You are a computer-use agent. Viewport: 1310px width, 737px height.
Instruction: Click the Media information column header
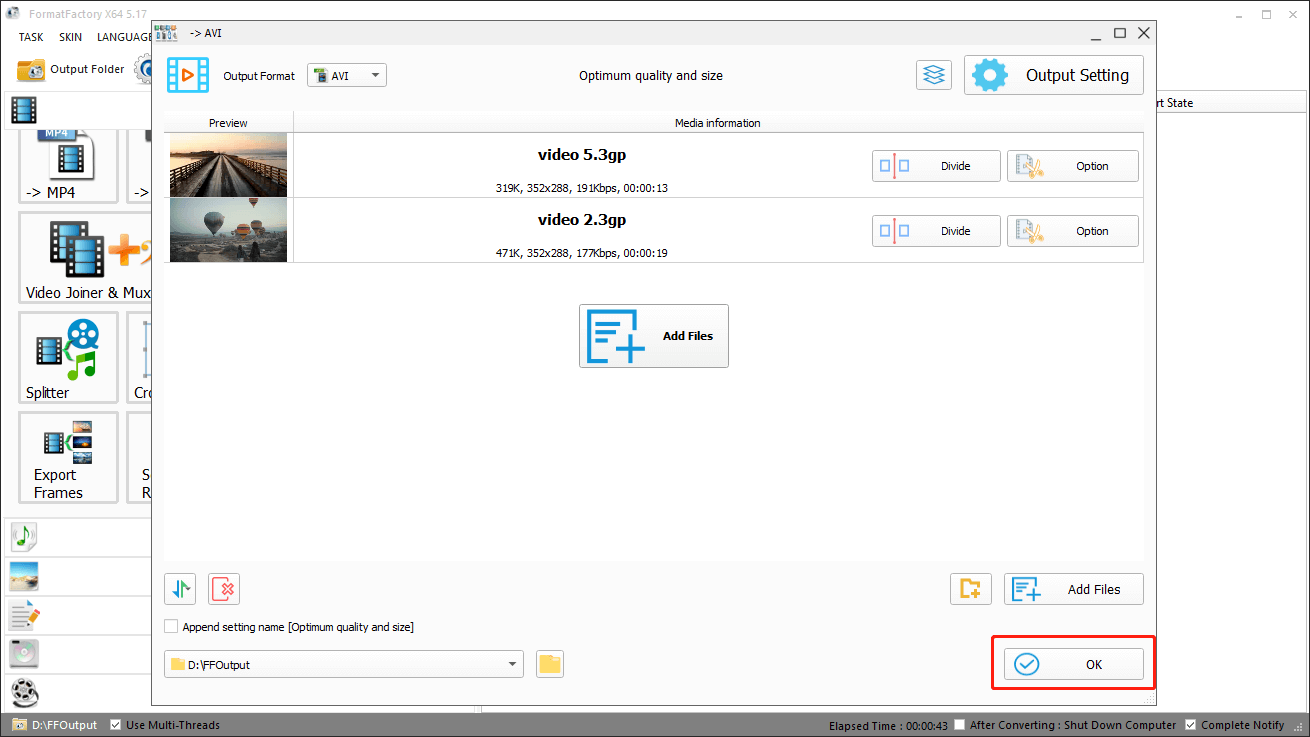[718, 123]
